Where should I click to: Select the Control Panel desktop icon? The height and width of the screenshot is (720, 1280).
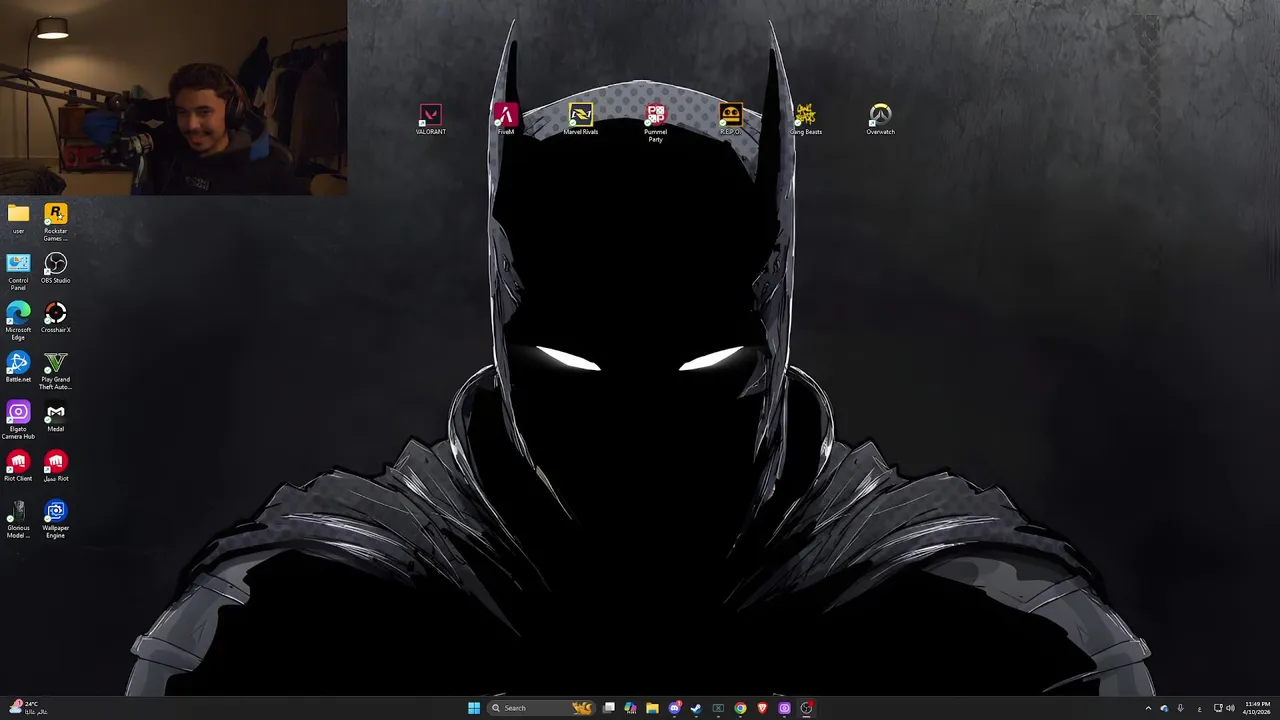[18, 271]
